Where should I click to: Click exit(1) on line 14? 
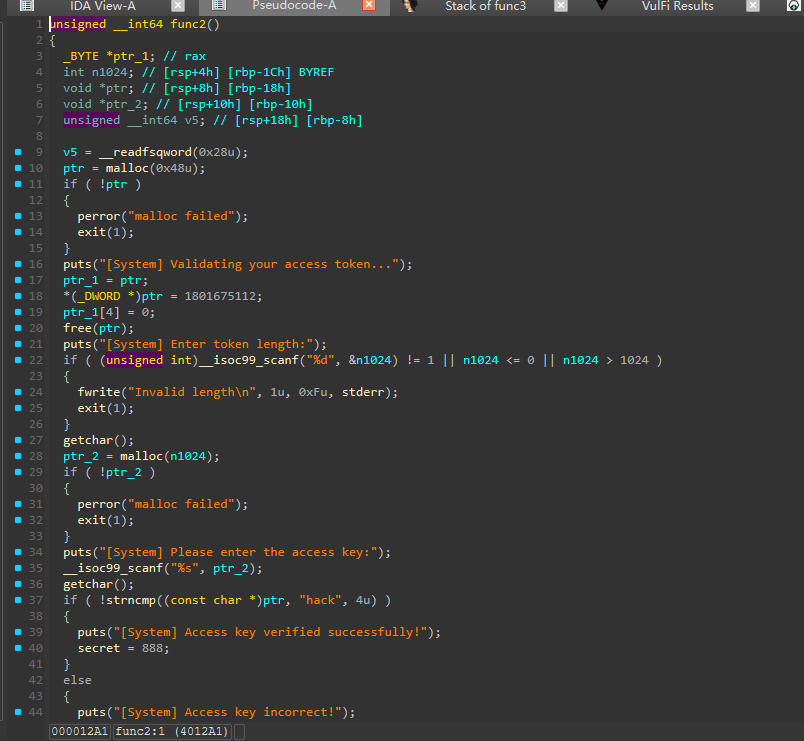point(106,232)
